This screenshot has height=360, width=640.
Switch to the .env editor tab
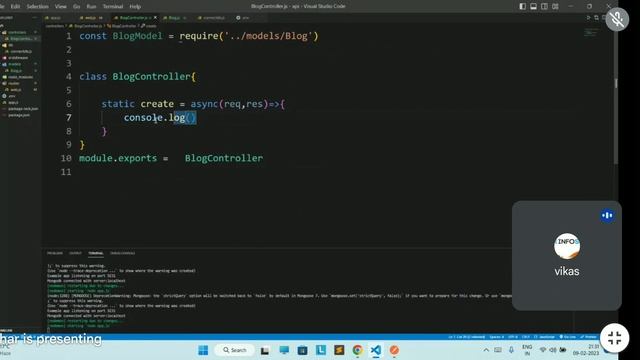(244, 18)
